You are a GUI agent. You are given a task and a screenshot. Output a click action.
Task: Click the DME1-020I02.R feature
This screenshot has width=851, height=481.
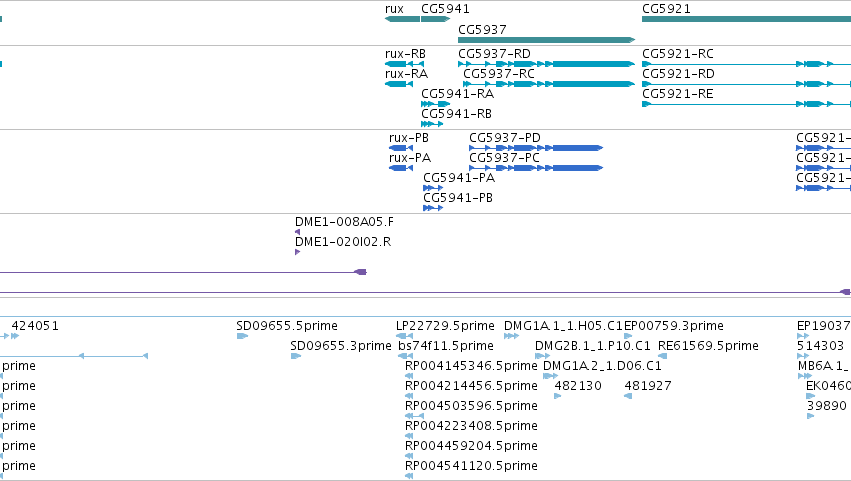point(342,242)
